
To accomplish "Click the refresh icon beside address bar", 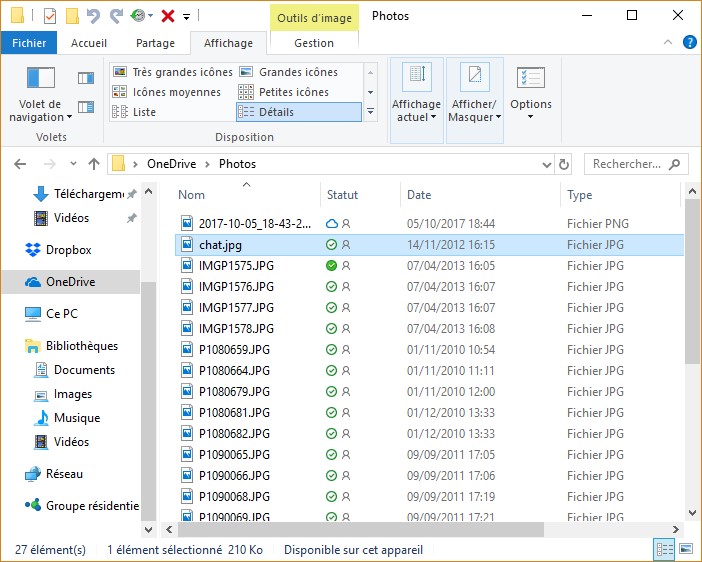I will 565,164.
